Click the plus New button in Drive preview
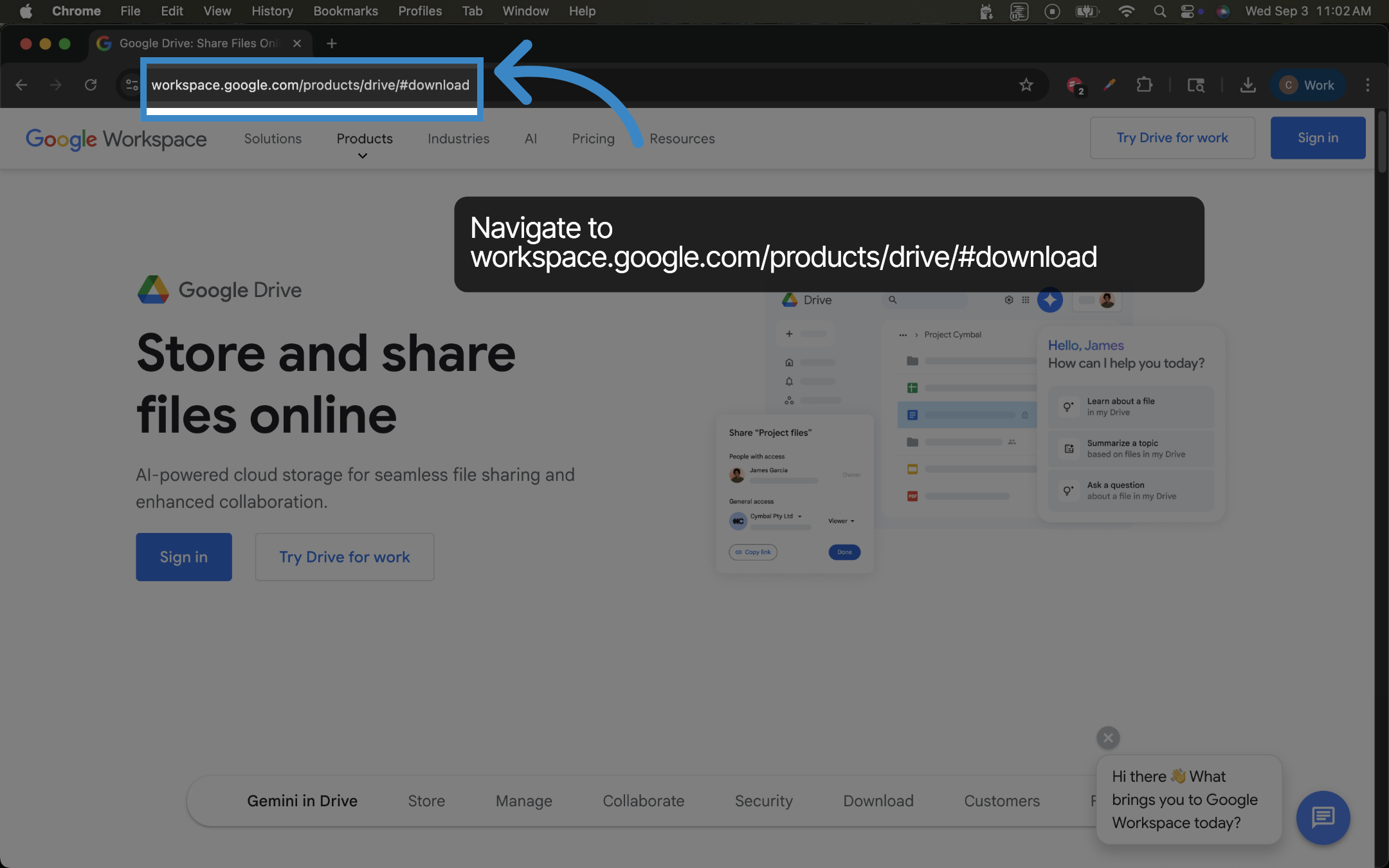This screenshot has width=1389, height=868. (x=789, y=334)
